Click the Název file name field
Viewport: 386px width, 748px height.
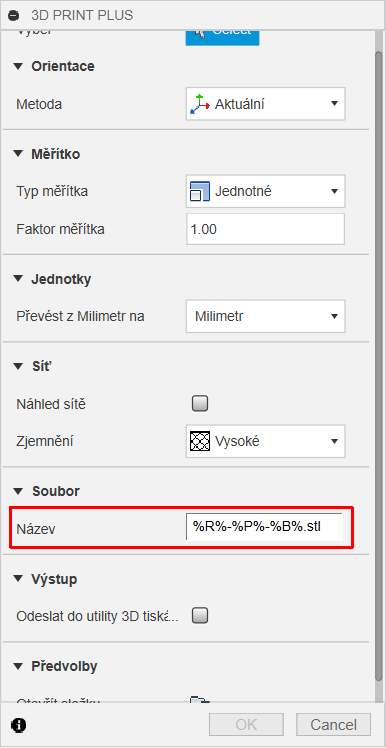coord(264,527)
